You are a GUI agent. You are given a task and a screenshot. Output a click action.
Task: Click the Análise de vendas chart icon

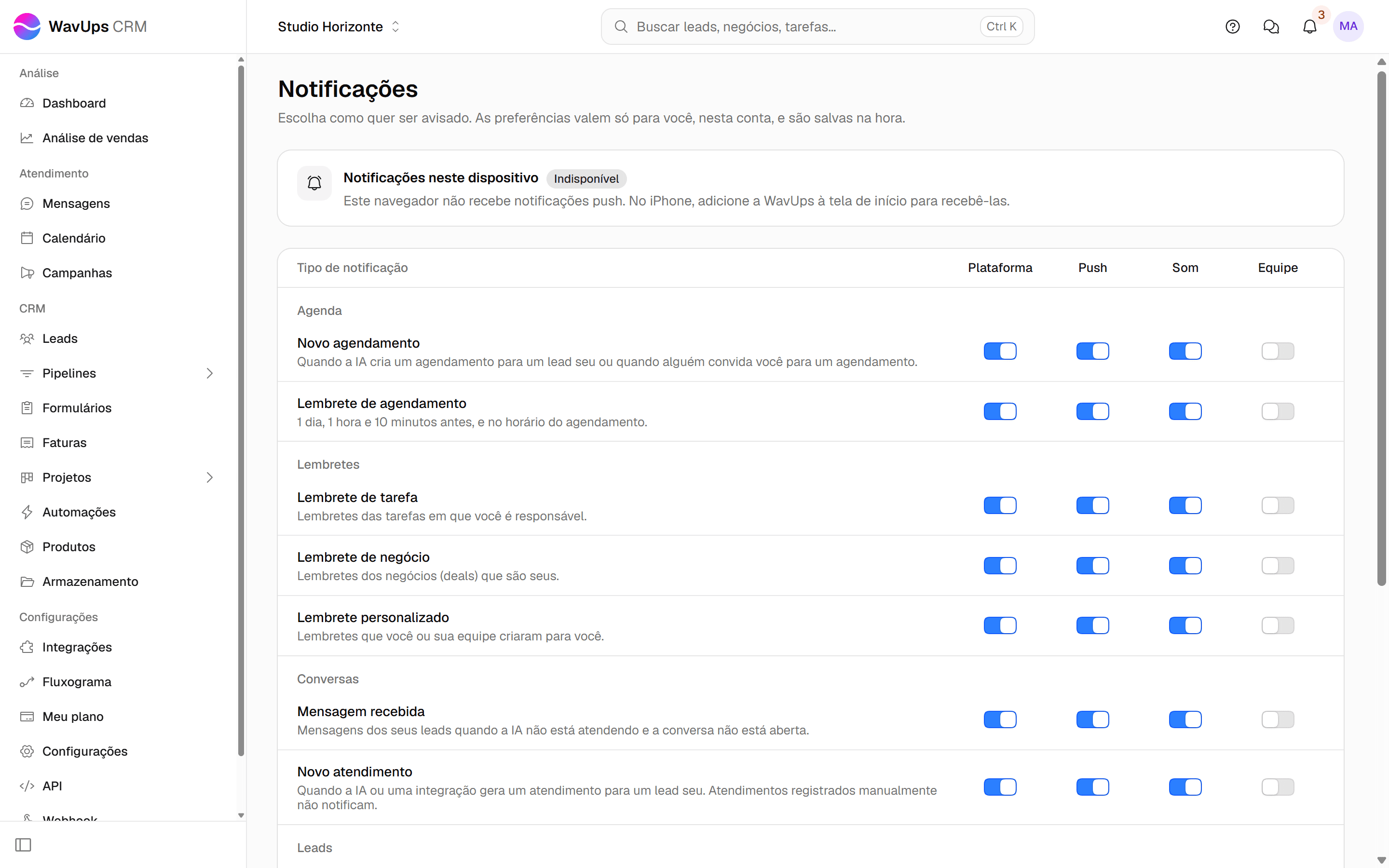[27, 138]
